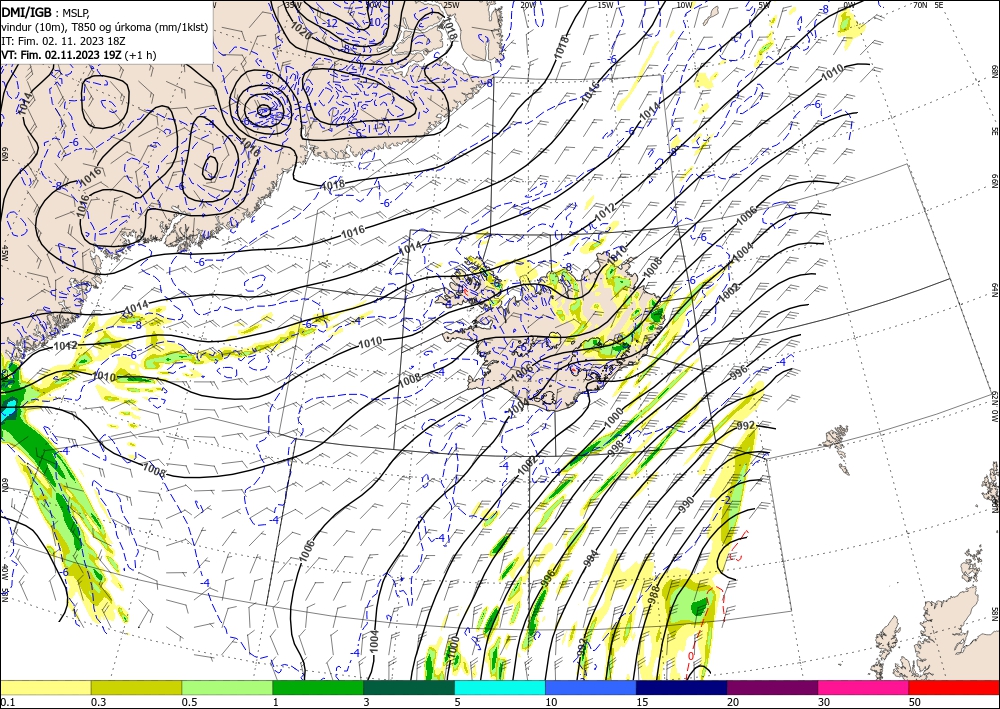The height and width of the screenshot is (709, 1000).
Task: Pick the cyan 5–10 mm legend swatch
Action: tap(500, 687)
